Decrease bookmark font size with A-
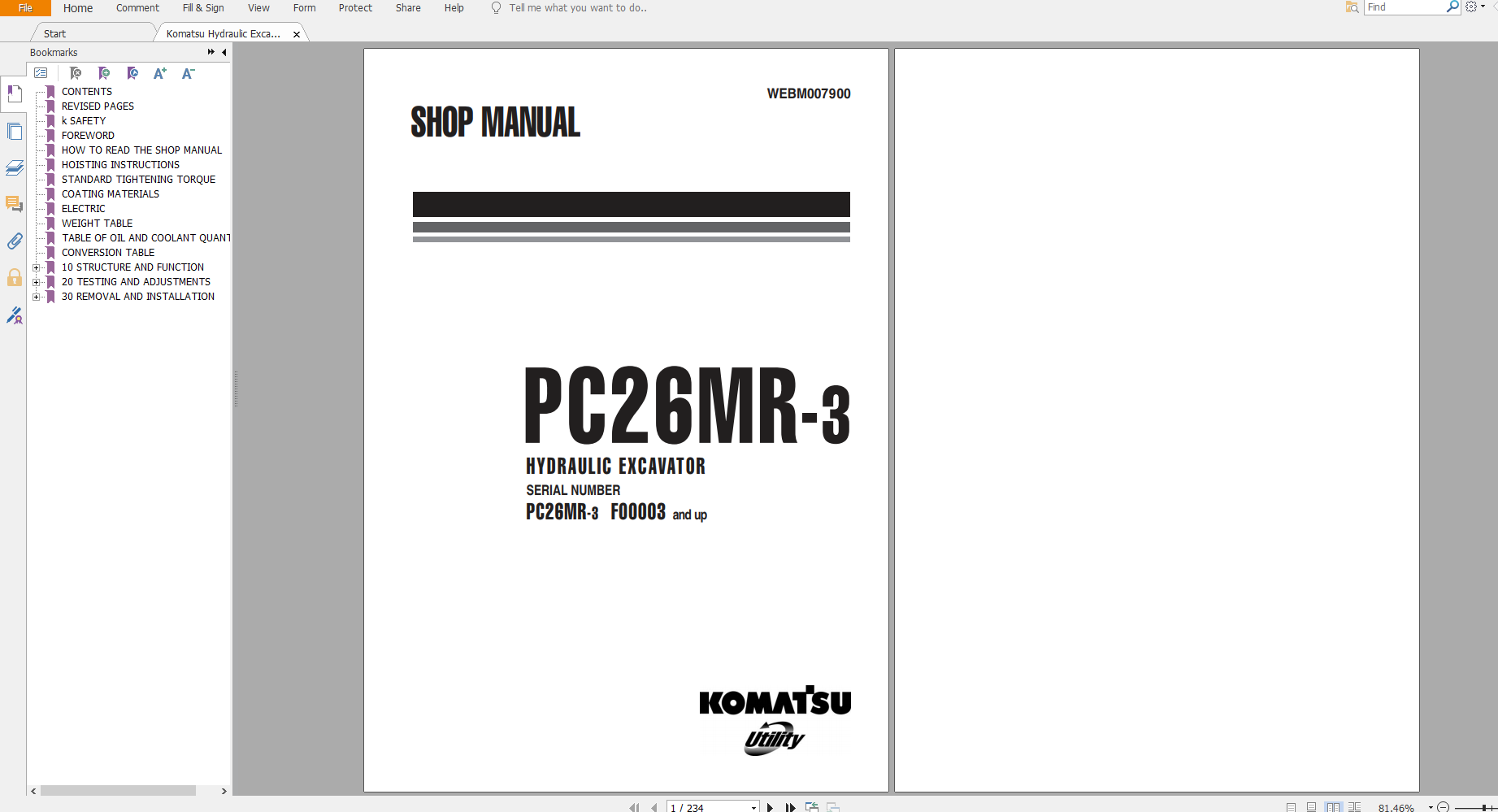 pyautogui.click(x=188, y=73)
